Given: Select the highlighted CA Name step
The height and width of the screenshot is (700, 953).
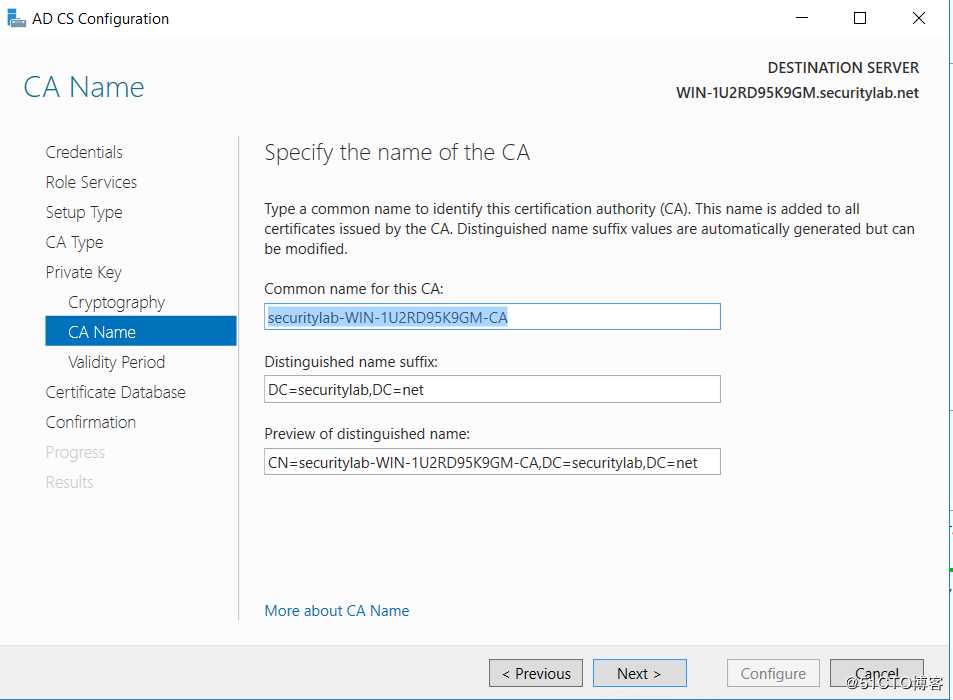Looking at the screenshot, I should click(140, 331).
